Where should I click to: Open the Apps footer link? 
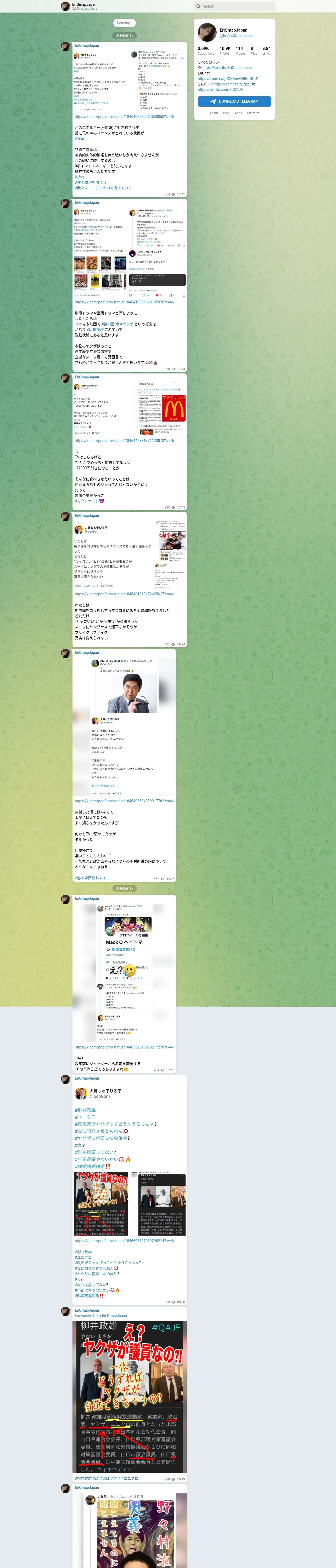(x=238, y=113)
